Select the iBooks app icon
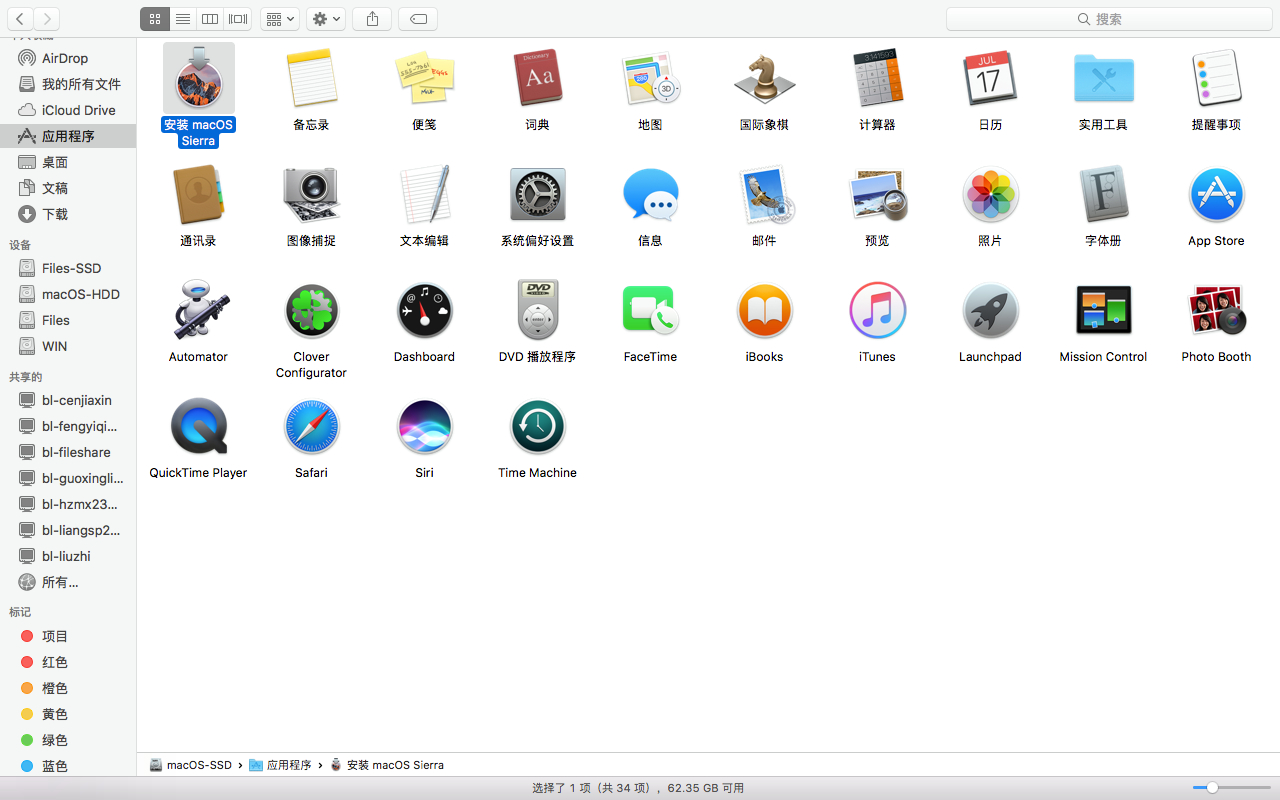 764,311
